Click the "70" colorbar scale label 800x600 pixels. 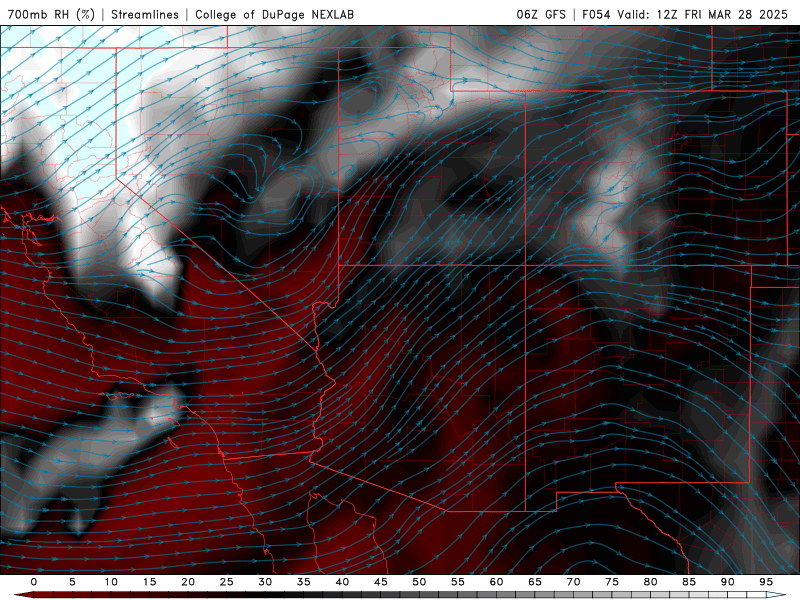tap(573, 582)
